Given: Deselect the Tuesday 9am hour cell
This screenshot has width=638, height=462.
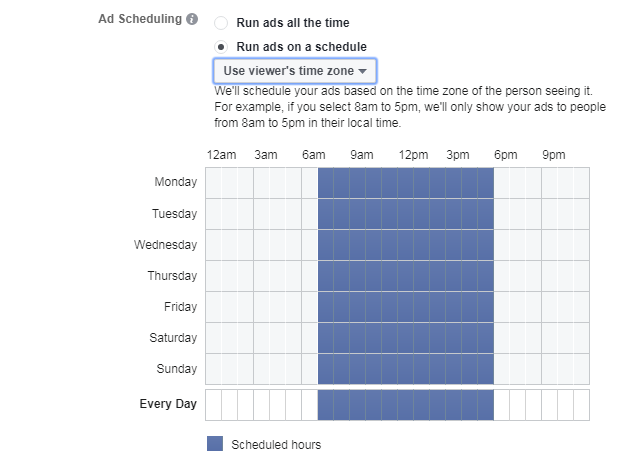Looking at the screenshot, I should tap(357, 213).
